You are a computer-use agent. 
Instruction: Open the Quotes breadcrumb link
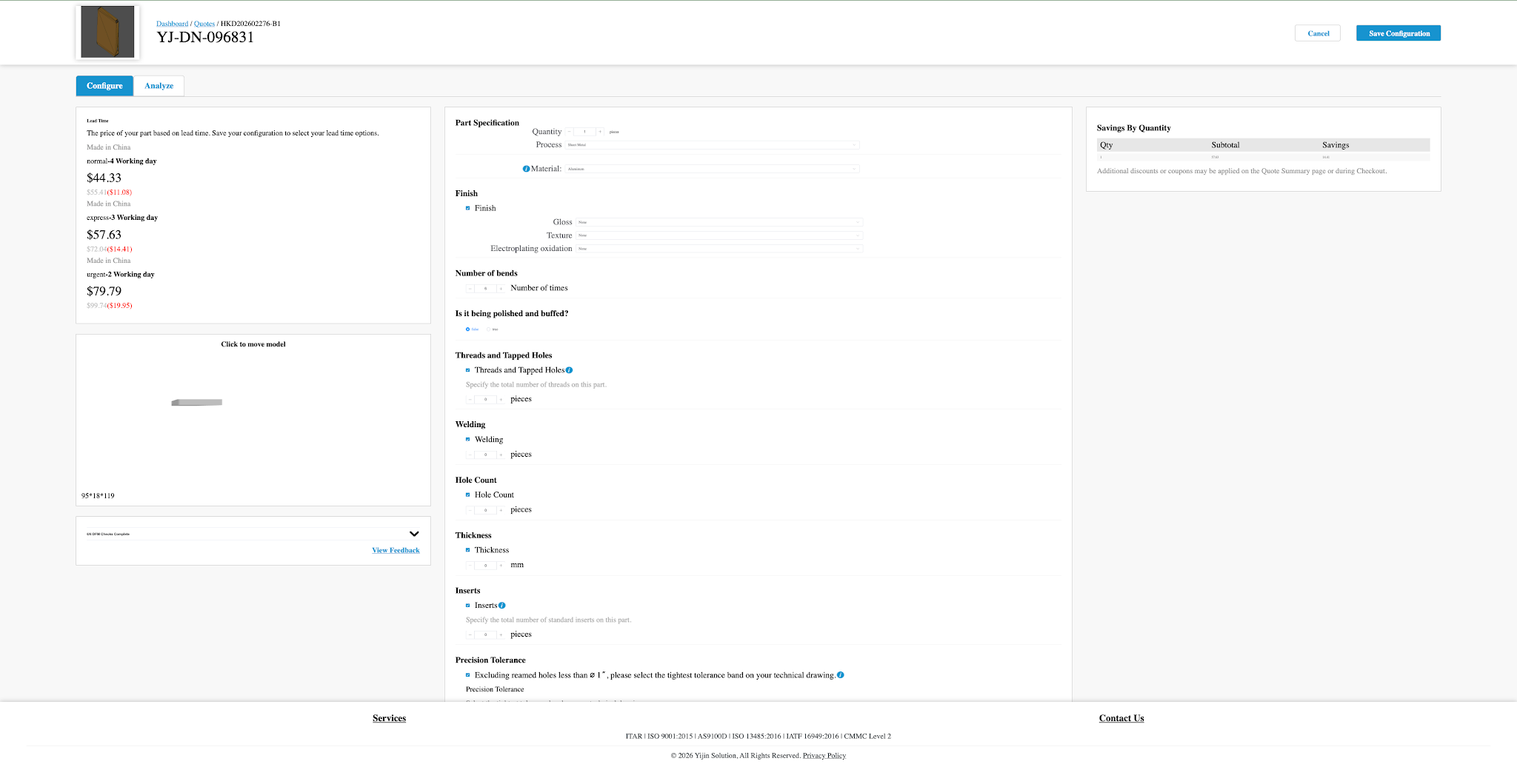[204, 23]
